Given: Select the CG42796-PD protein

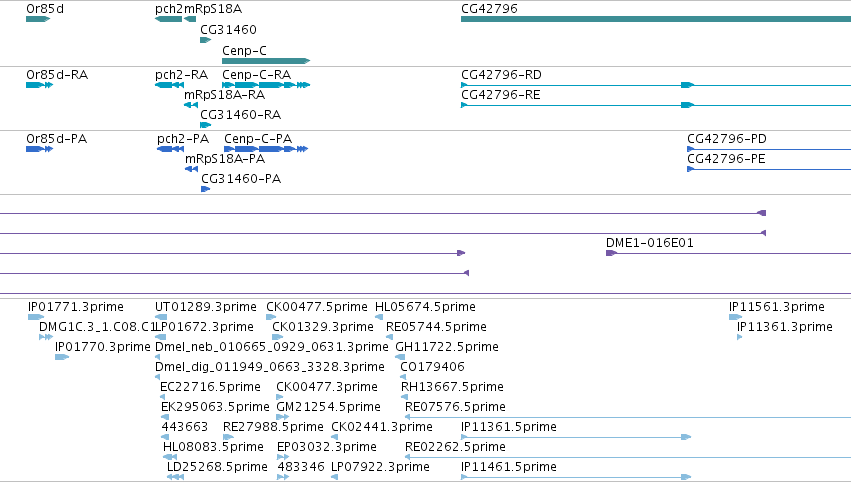Looking at the screenshot, I should 769,149.
